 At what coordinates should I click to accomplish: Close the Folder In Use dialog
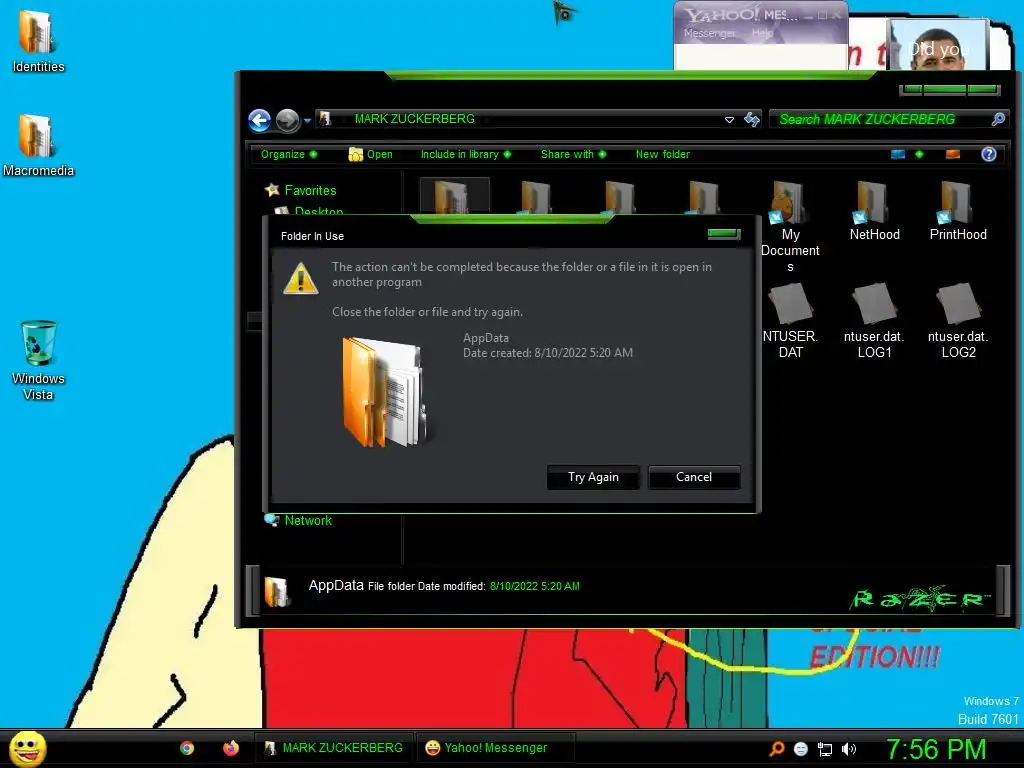724,234
